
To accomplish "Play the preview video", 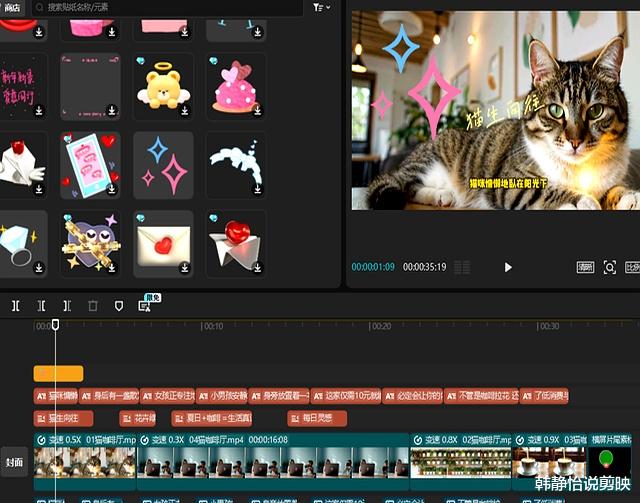I will point(508,267).
